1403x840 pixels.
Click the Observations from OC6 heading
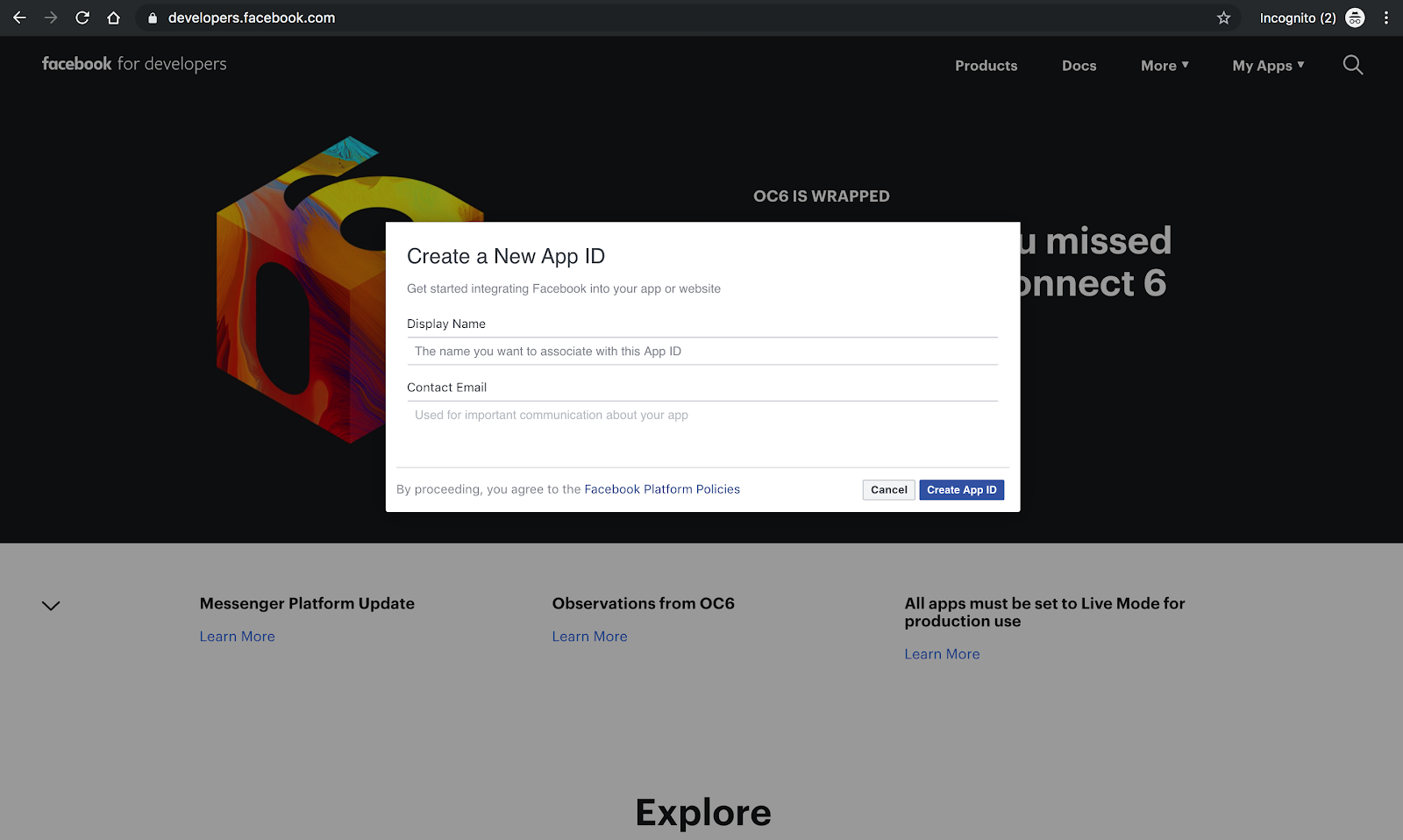tap(644, 603)
